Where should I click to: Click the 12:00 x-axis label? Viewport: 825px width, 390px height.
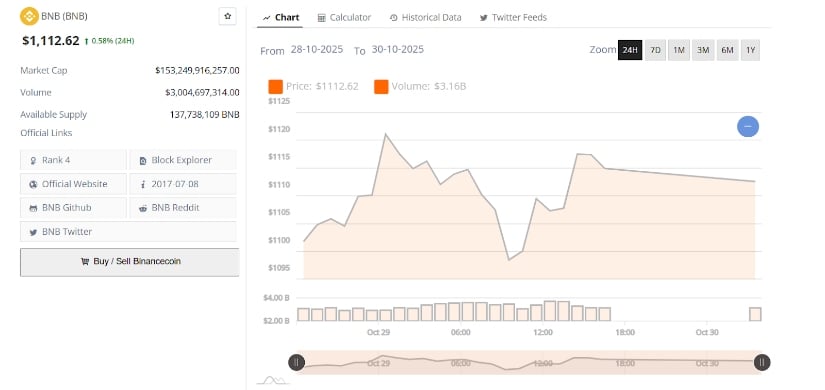click(x=542, y=333)
